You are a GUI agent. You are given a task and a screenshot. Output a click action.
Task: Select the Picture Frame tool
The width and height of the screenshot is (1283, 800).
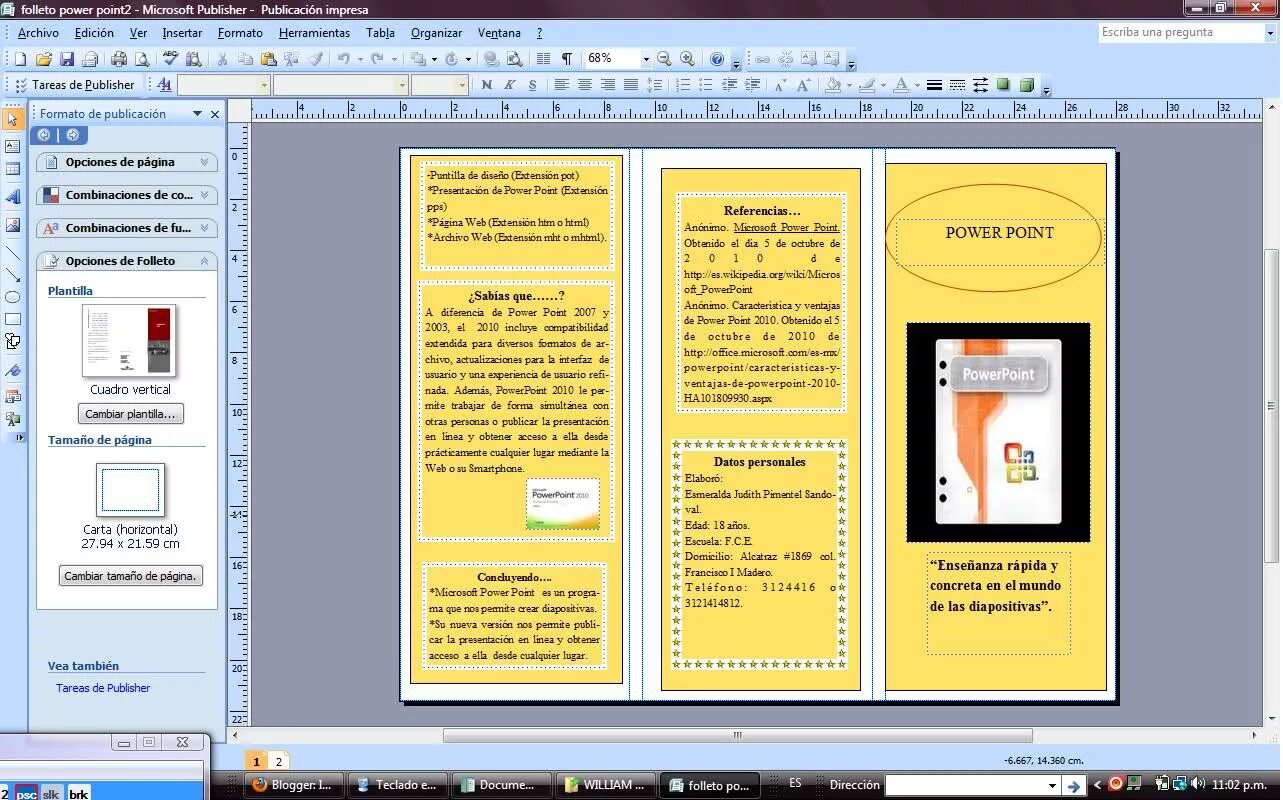pos(12,226)
